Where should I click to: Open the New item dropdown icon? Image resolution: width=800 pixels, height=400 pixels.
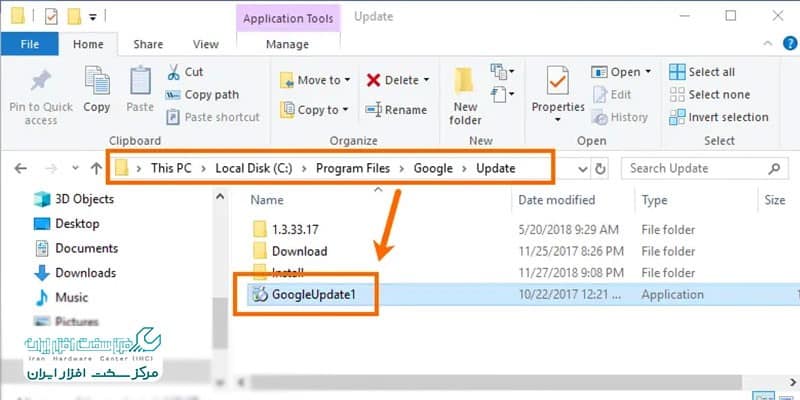point(502,71)
